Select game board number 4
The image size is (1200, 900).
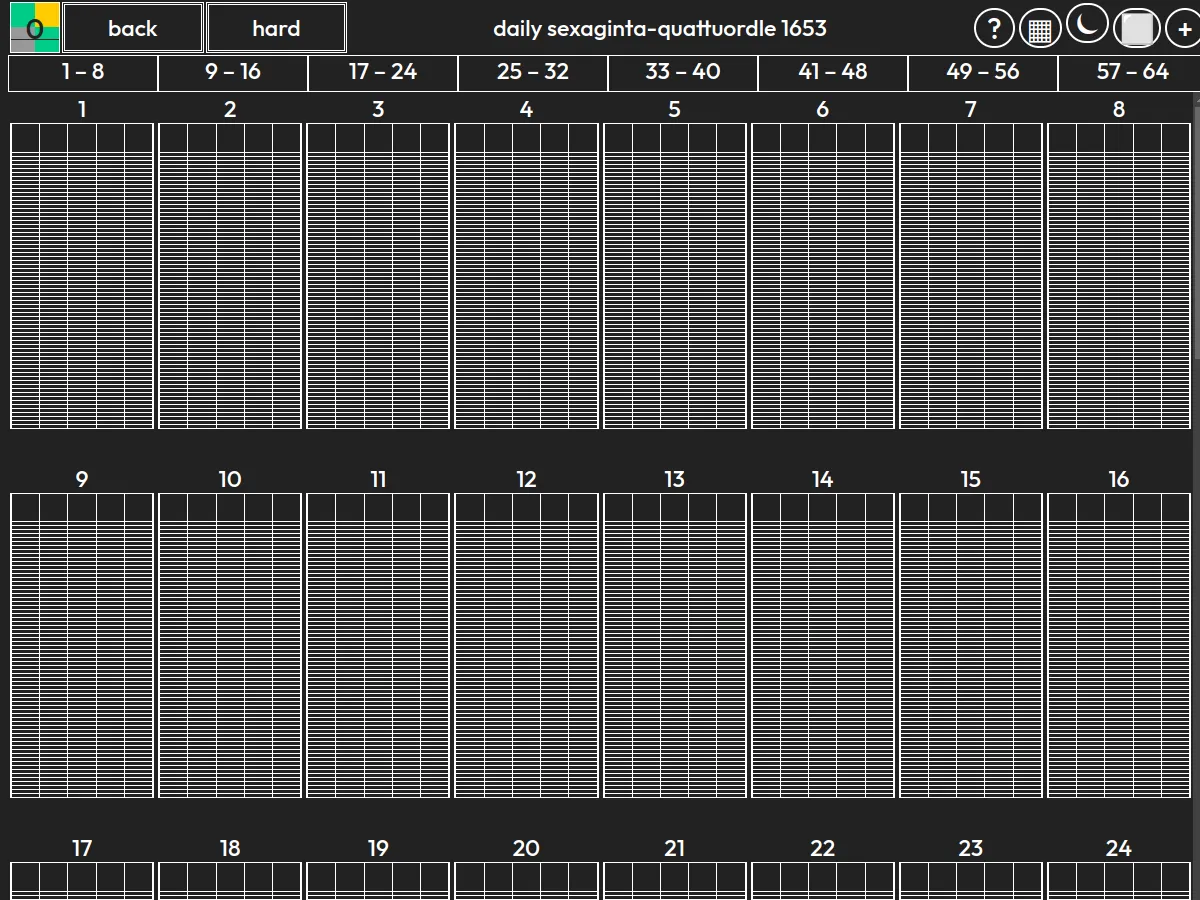(527, 276)
